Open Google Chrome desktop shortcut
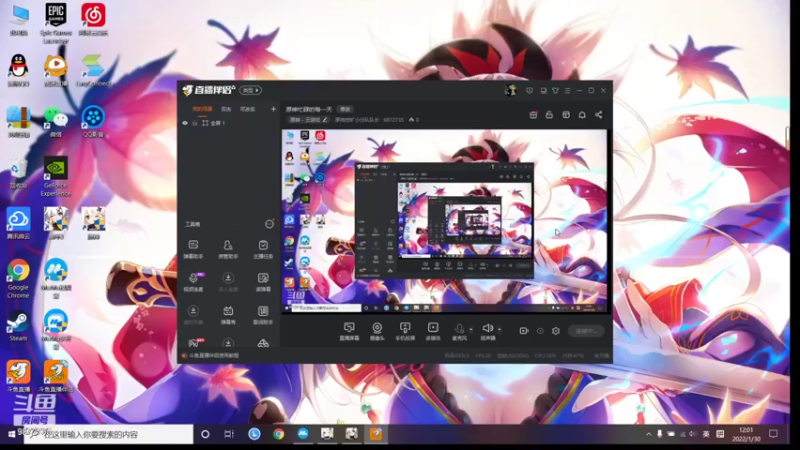Viewport: 800px width, 450px height. pos(18,280)
